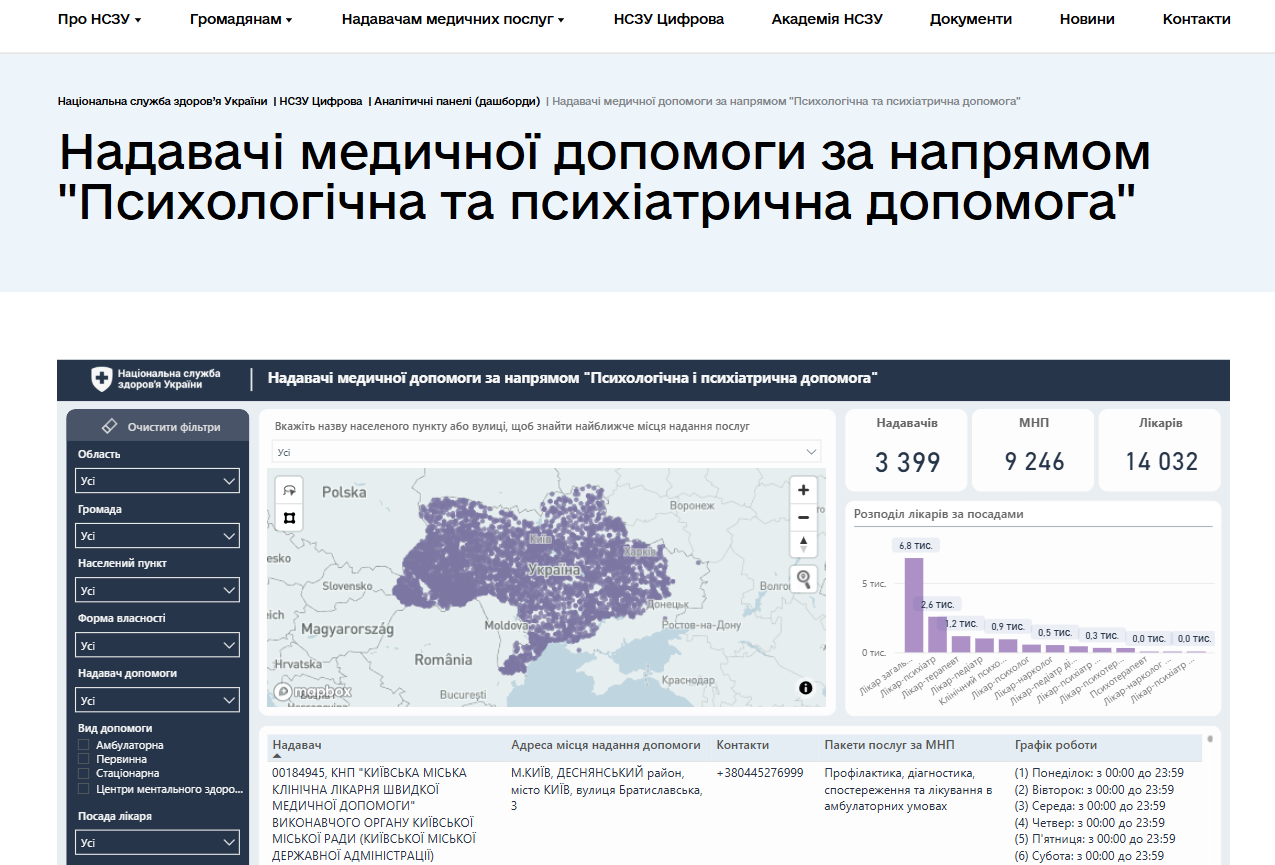Open the Посада лікаря filter dropdown
The image size is (1275, 865).
tap(159, 843)
